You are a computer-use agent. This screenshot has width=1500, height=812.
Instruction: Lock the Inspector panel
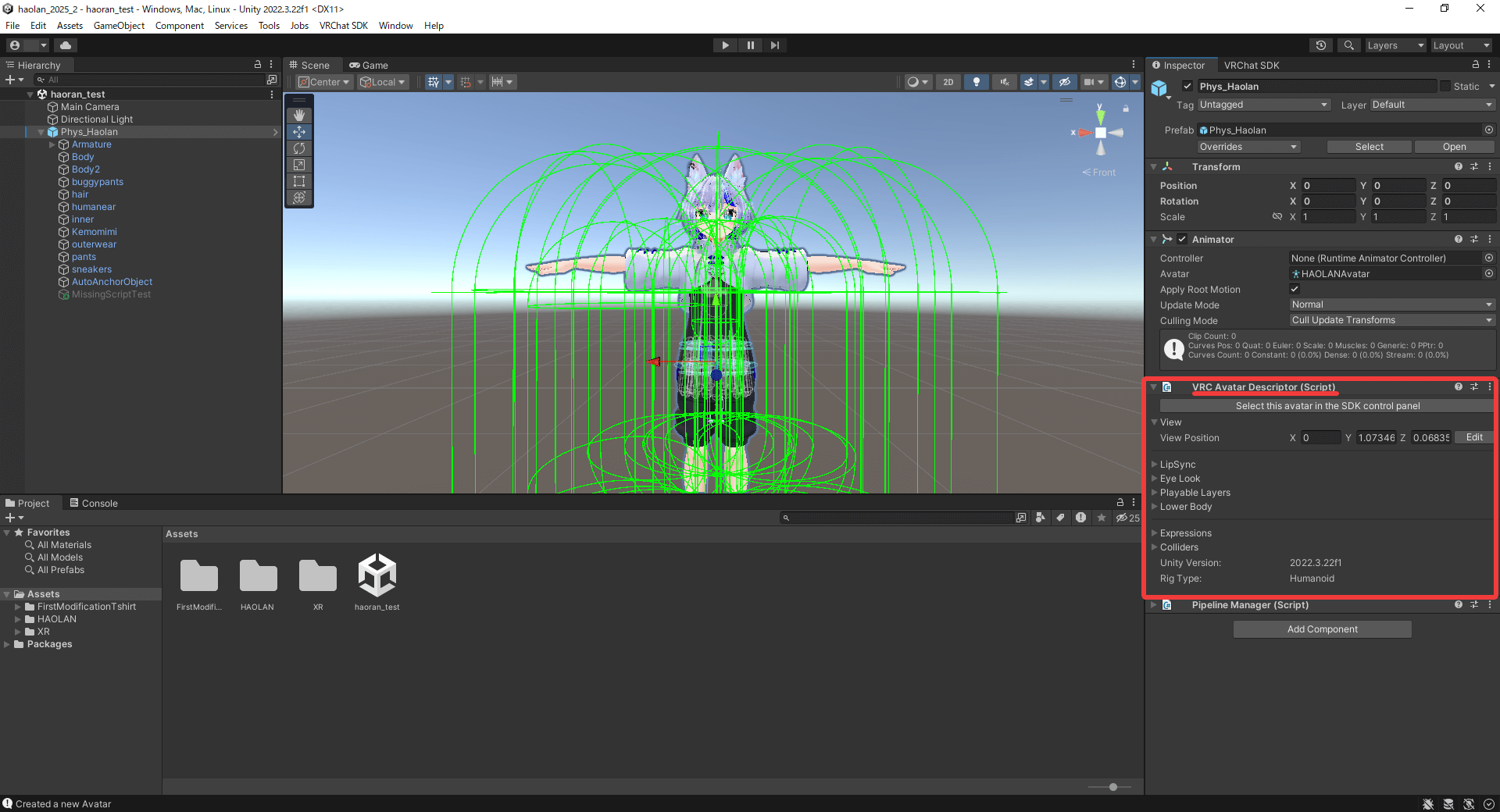1476,65
